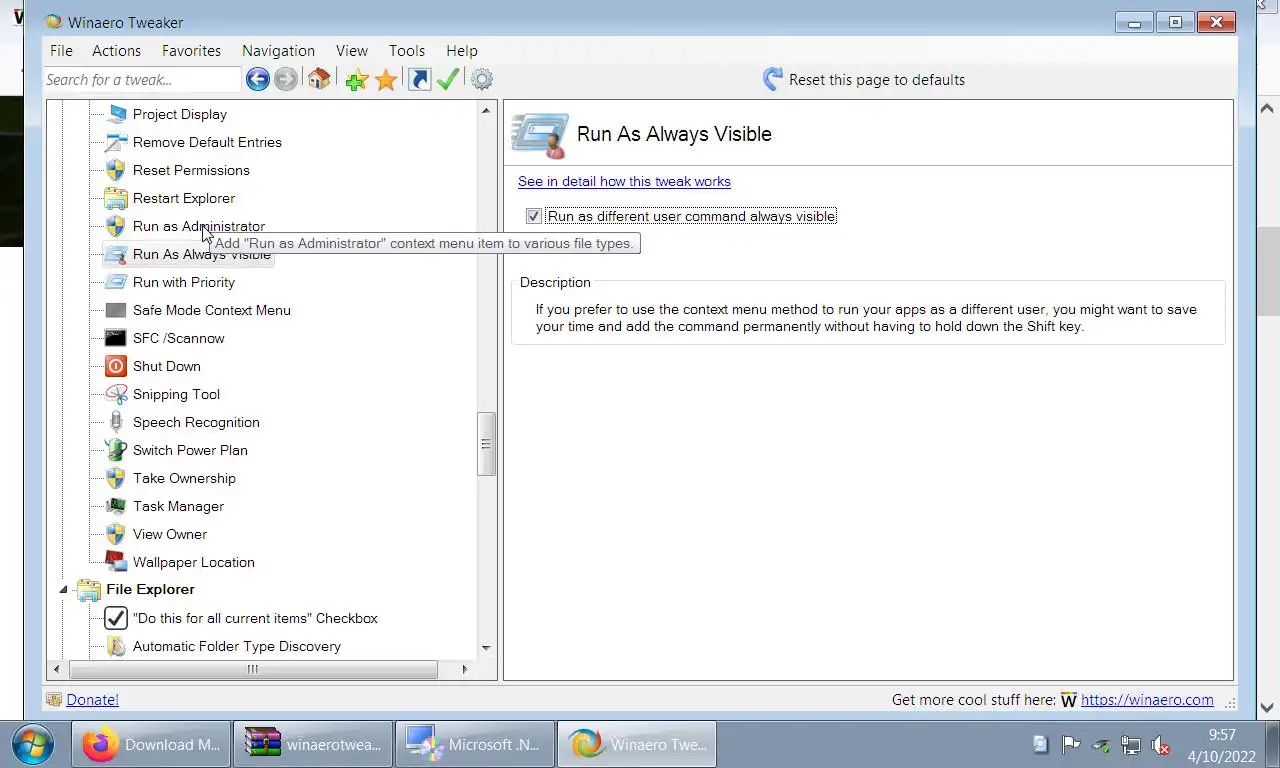Collapse the File Explorer tree category
This screenshot has width=1280, height=768.
[63, 590]
